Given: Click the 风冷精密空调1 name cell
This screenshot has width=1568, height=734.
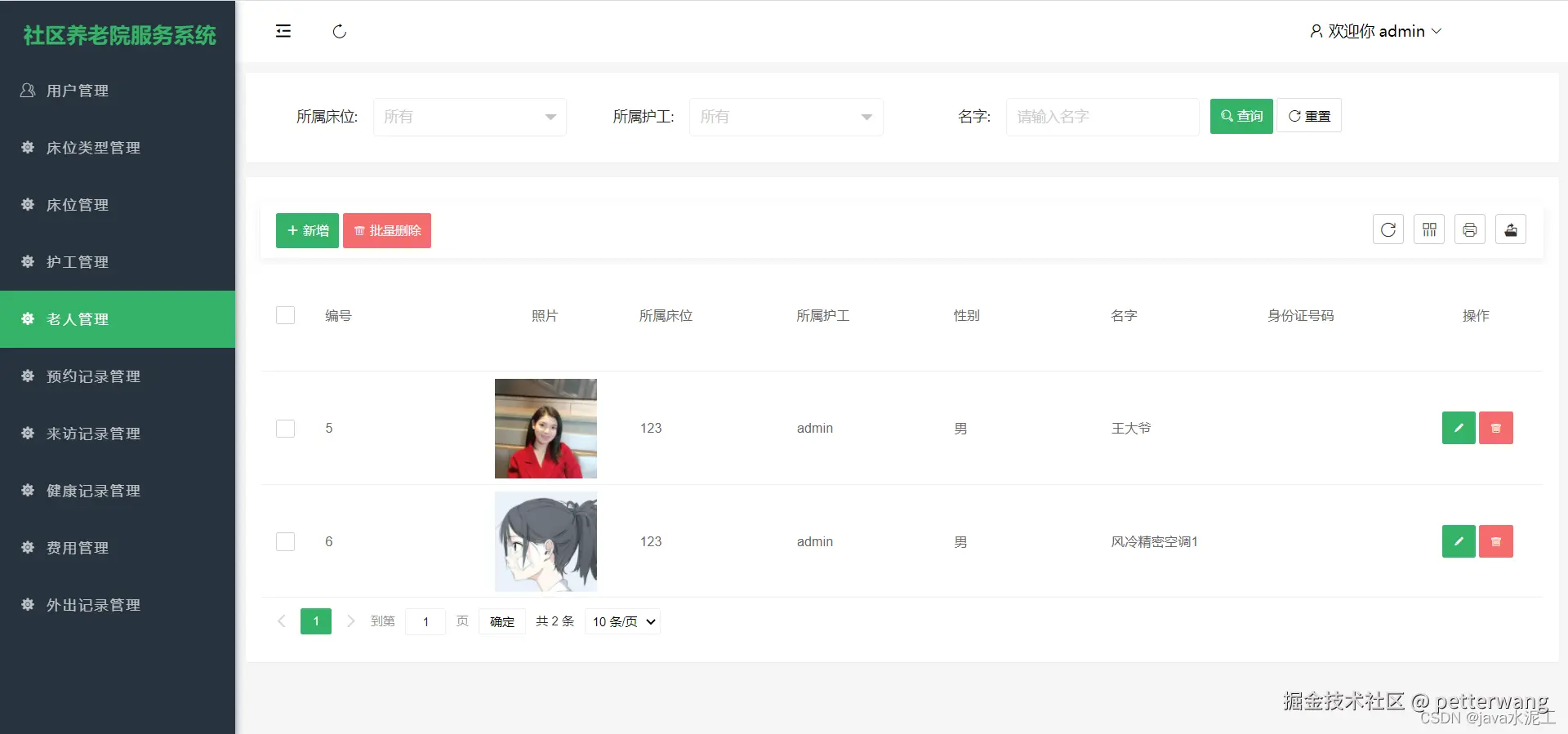Looking at the screenshot, I should [1154, 541].
